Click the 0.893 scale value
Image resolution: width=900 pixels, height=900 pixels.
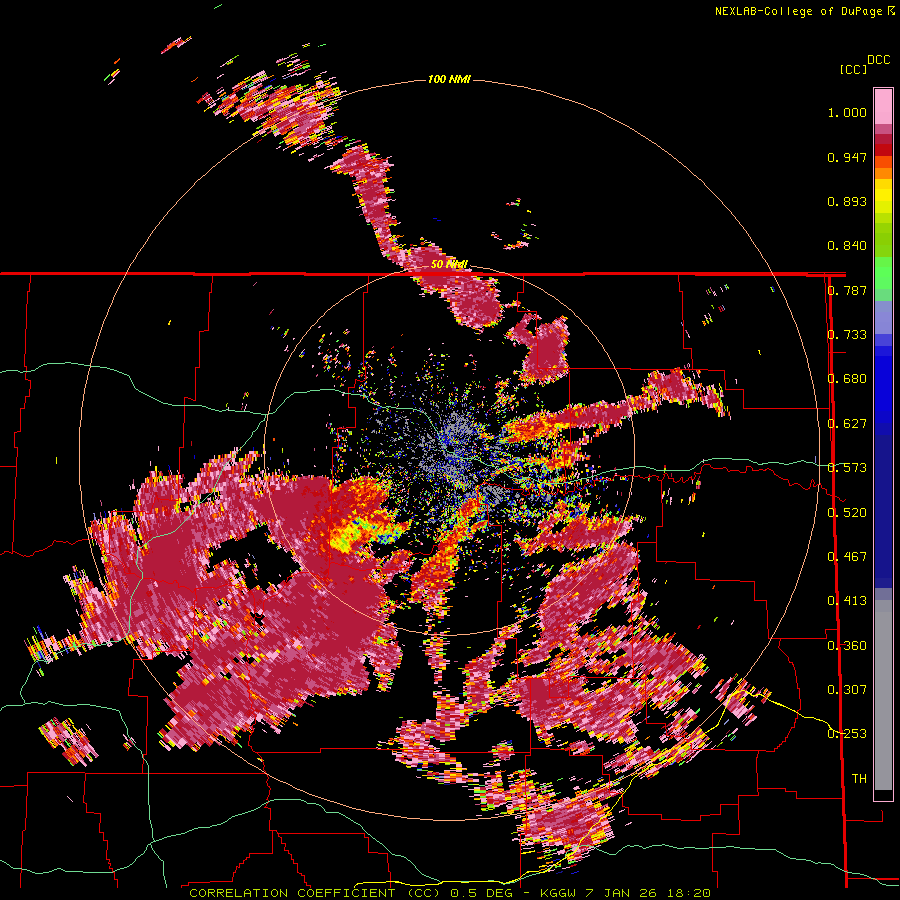coord(847,201)
